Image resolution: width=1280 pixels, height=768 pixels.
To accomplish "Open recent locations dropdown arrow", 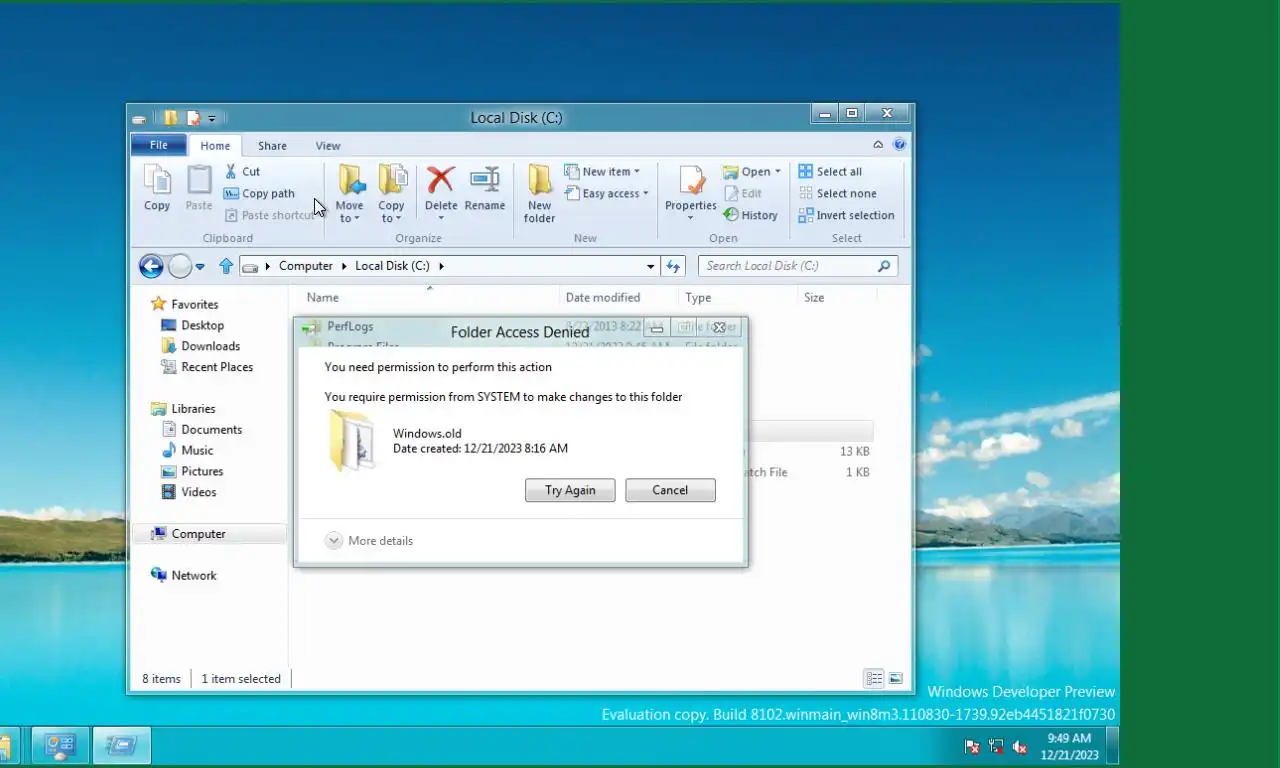I will point(200,266).
